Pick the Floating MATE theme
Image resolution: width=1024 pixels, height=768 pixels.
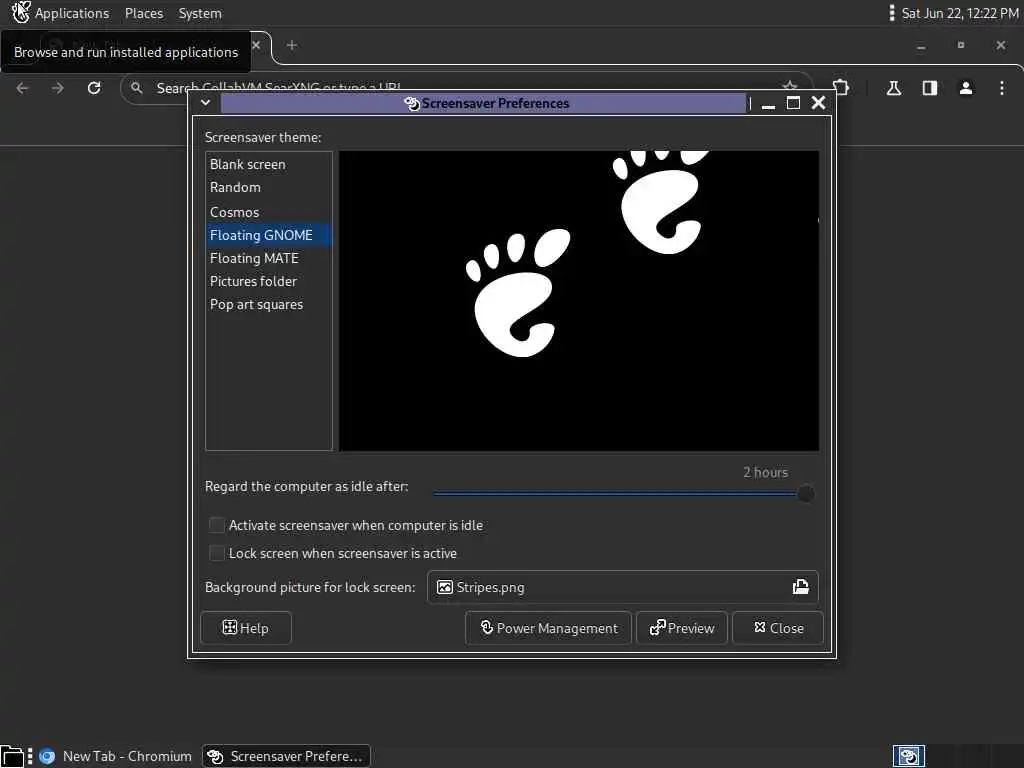pos(268,258)
